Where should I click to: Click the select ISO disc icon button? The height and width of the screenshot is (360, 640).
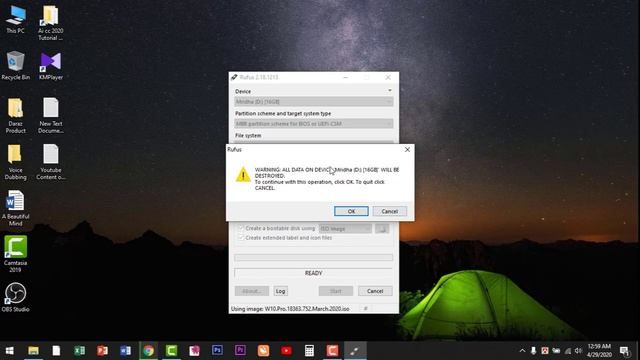382,229
